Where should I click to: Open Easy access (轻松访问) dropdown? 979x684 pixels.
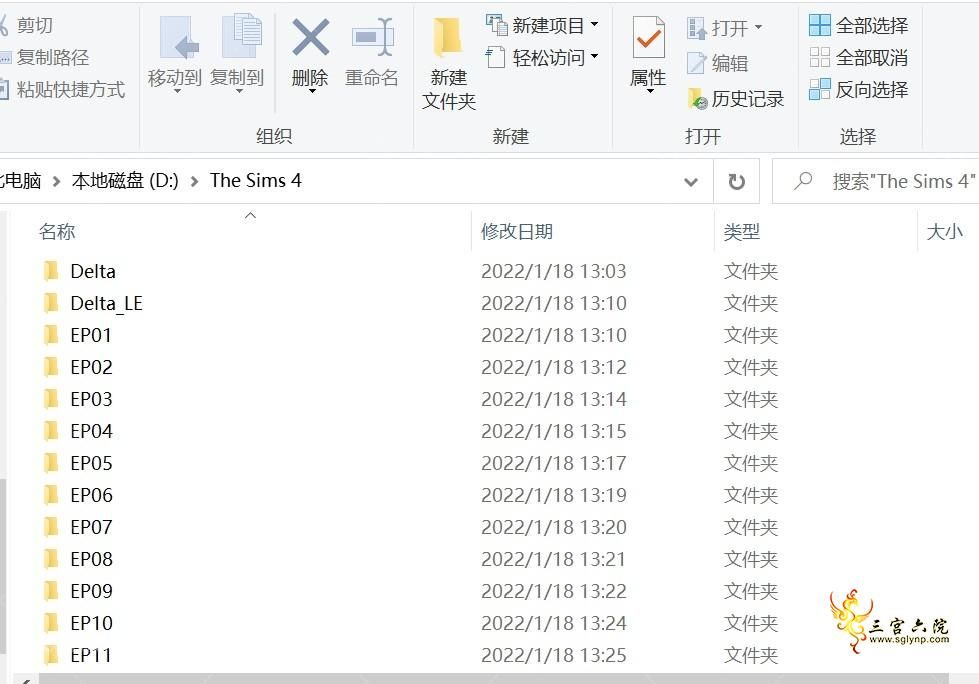coord(542,57)
